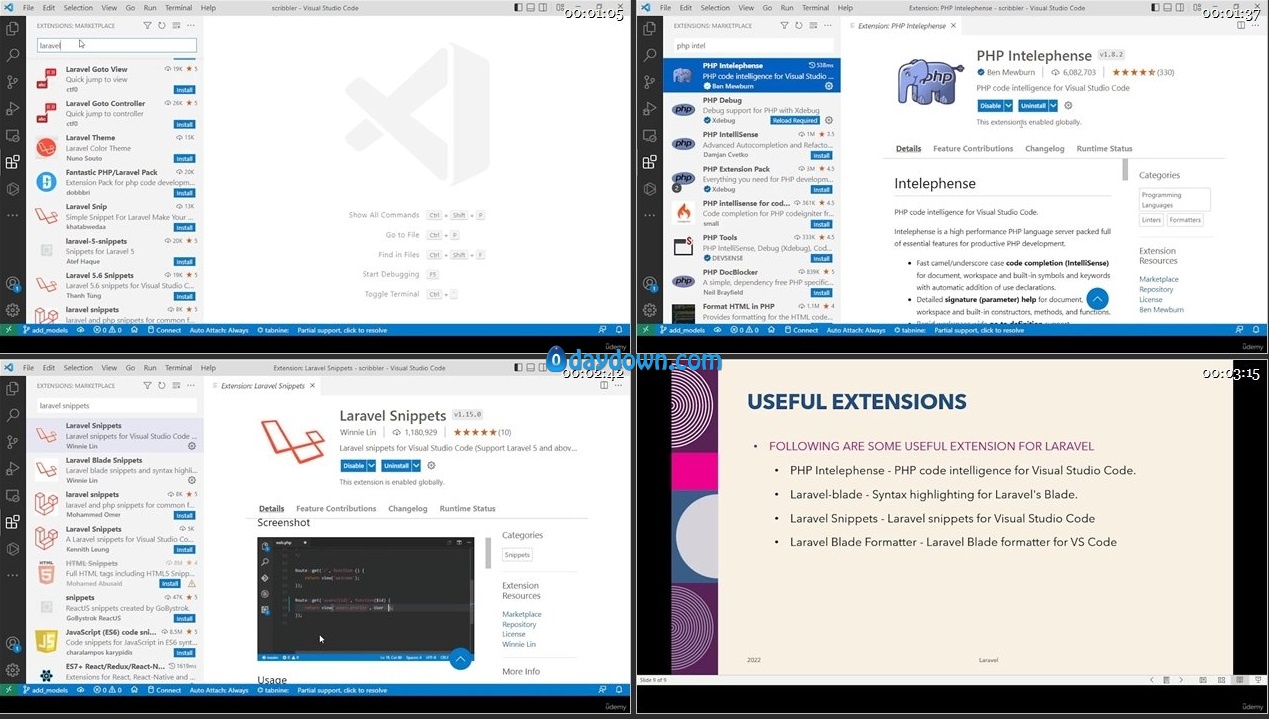Switch to Changelog tab on the Laravel Snippets page
The width and height of the screenshot is (1269, 719).
(x=408, y=509)
